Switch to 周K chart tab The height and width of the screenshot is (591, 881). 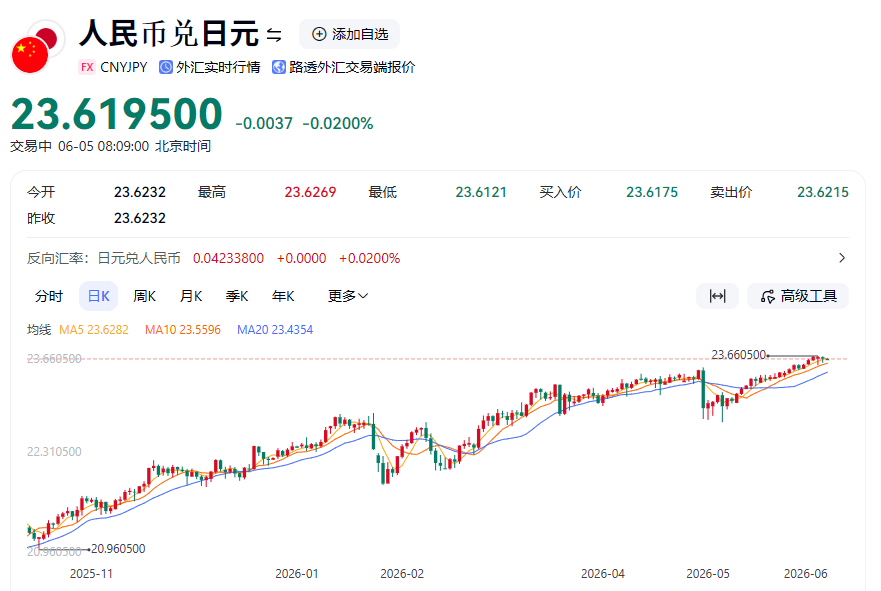point(144,296)
